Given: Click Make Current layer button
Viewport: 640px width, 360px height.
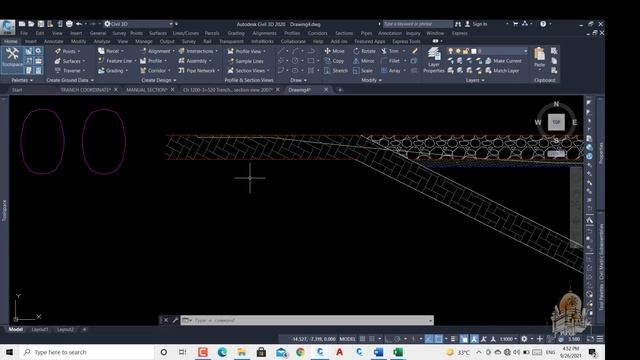Looking at the screenshot, I should click(503, 61).
